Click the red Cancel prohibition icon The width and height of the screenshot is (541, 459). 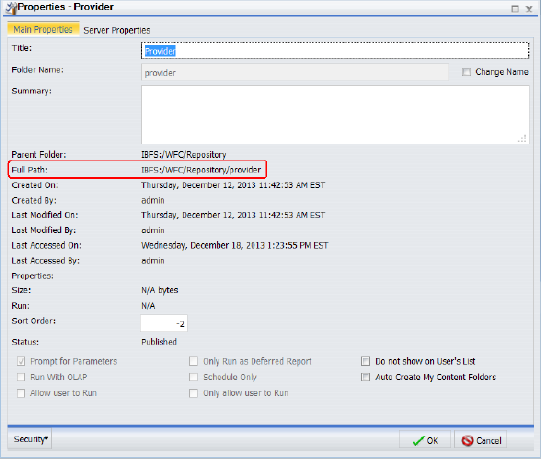coord(468,441)
